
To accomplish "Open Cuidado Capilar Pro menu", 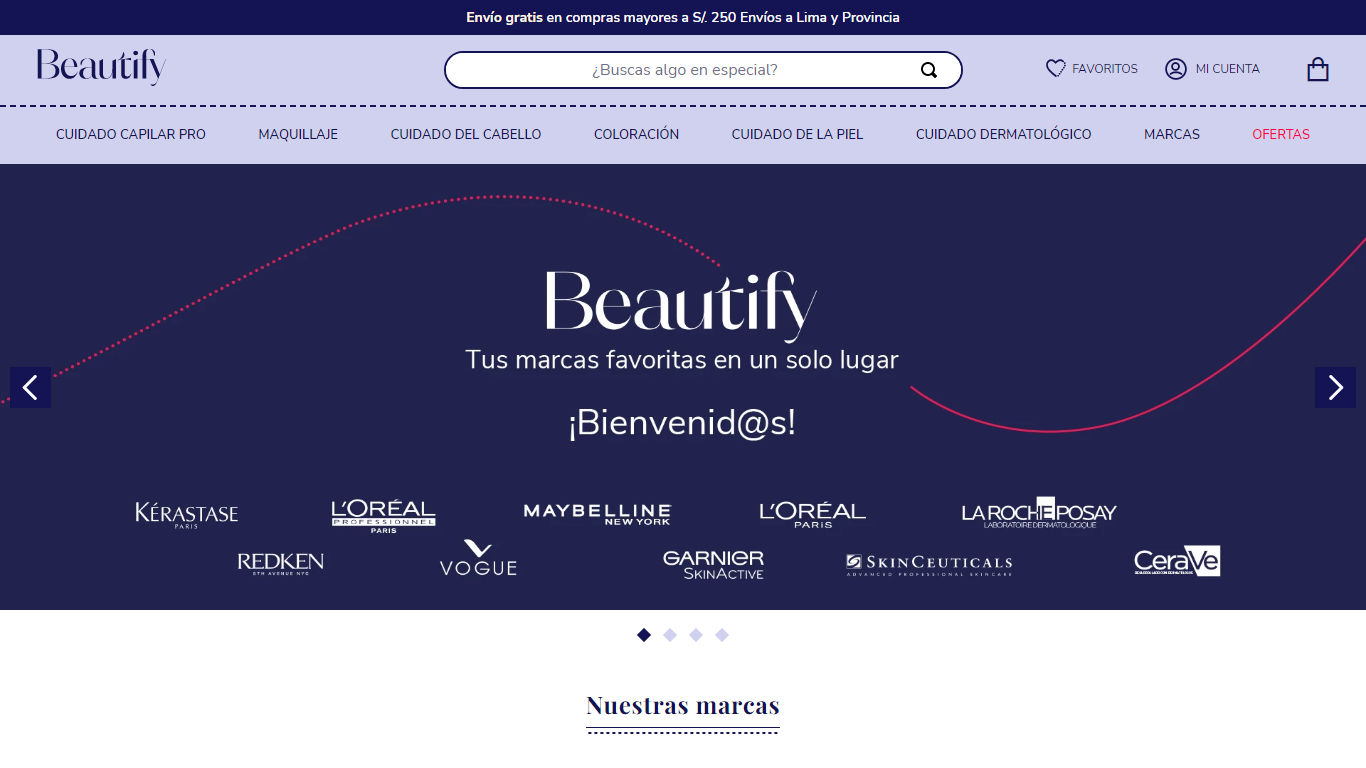I will coord(131,134).
